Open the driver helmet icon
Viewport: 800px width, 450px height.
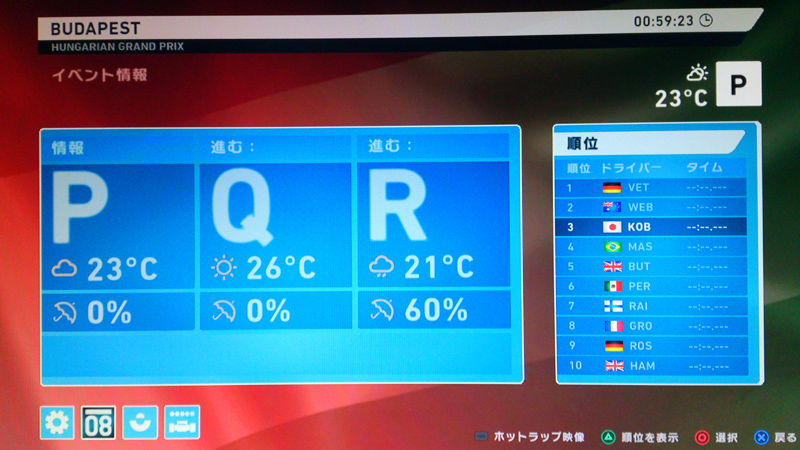point(140,422)
